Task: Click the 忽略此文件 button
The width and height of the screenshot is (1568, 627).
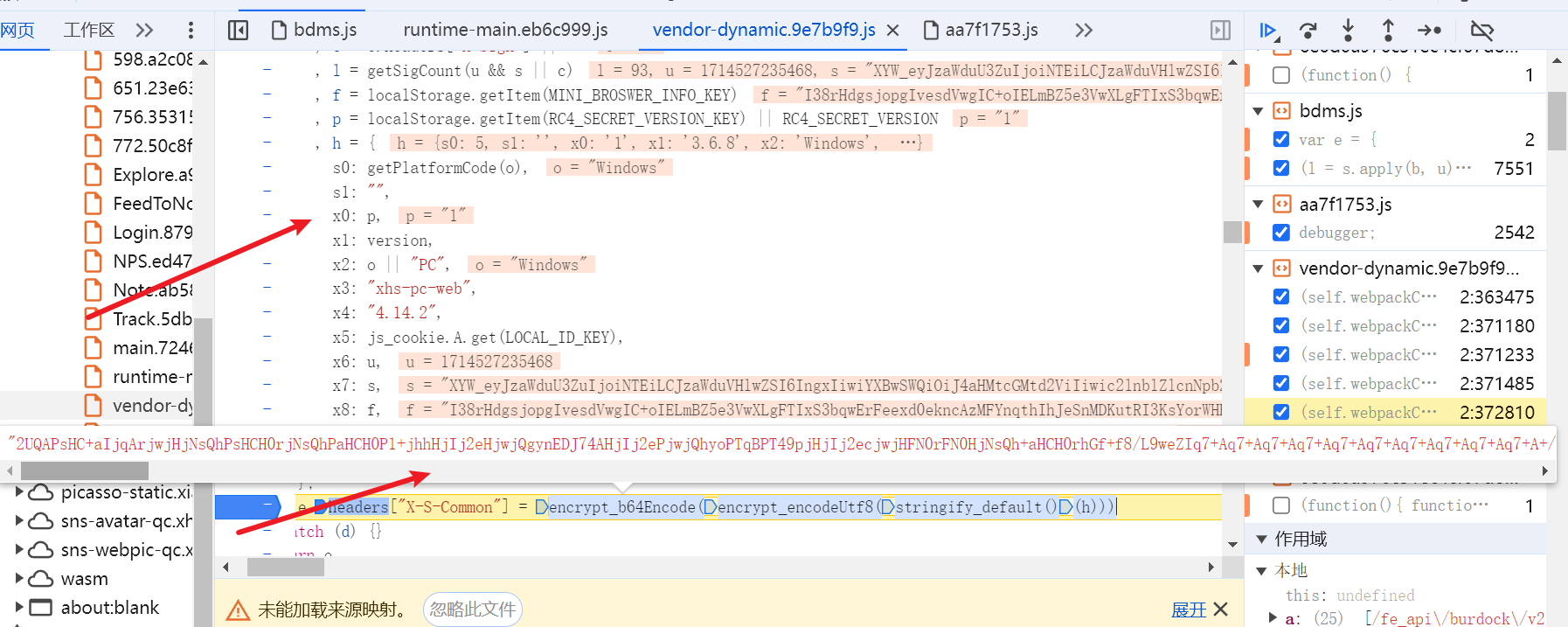Action: (x=473, y=610)
